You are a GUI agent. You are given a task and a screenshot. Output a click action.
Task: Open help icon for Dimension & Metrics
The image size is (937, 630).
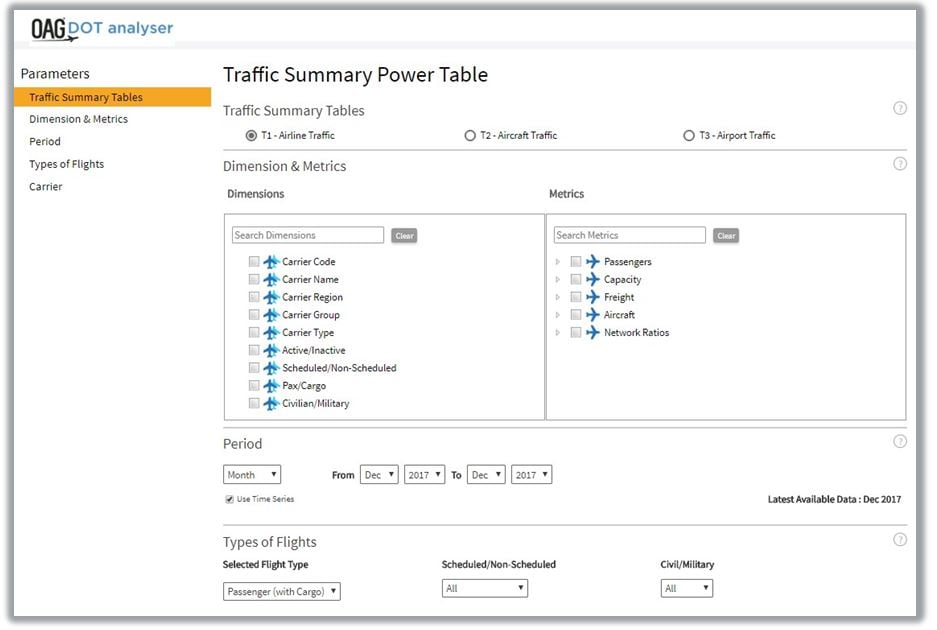[899, 164]
